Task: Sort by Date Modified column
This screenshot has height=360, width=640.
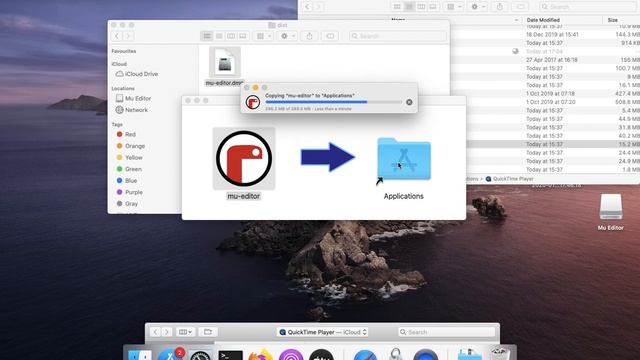Action: [x=543, y=20]
